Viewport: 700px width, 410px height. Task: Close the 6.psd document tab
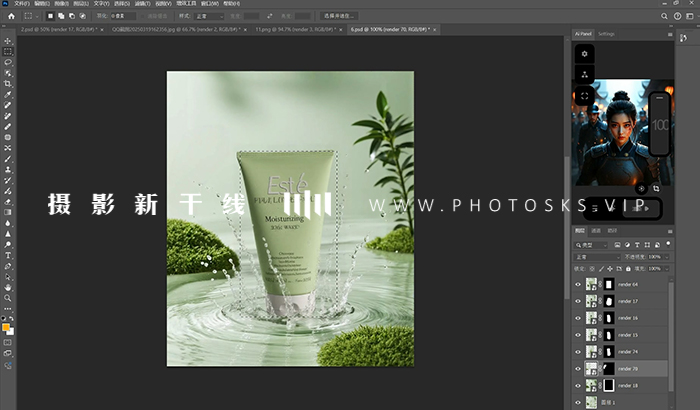click(434, 29)
